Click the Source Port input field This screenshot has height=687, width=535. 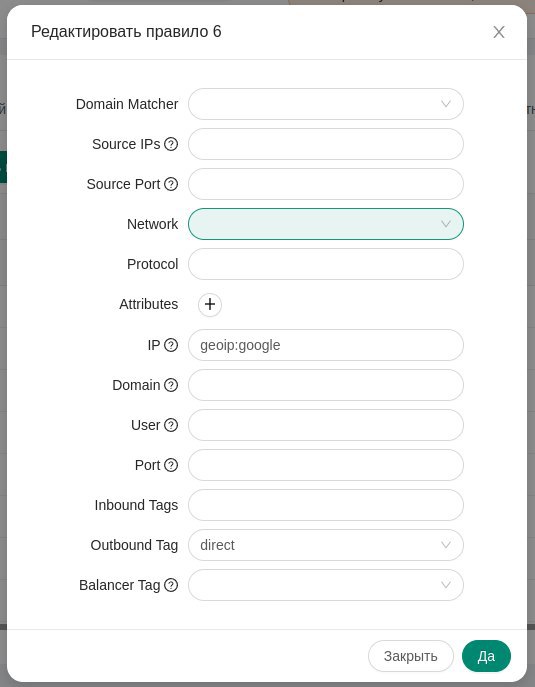pos(326,184)
